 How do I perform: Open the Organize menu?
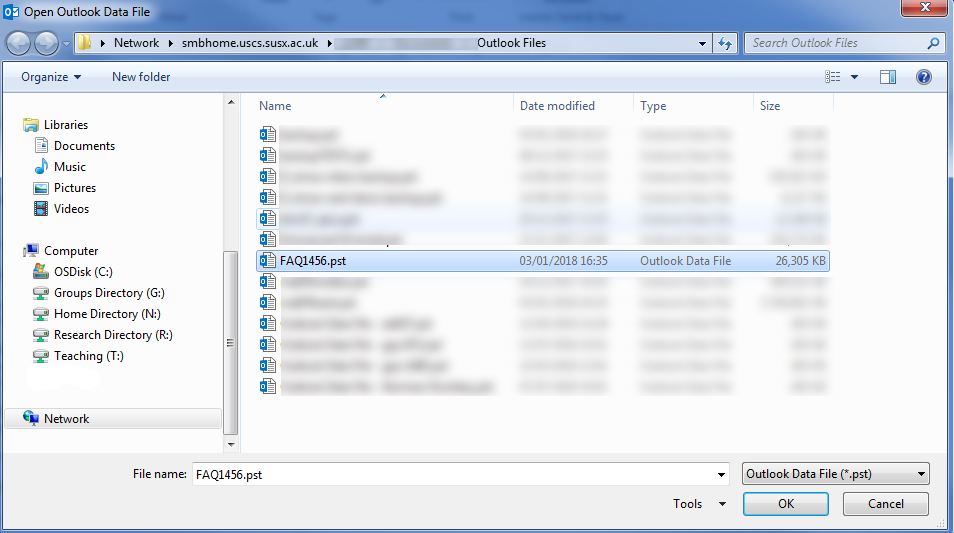coord(50,77)
